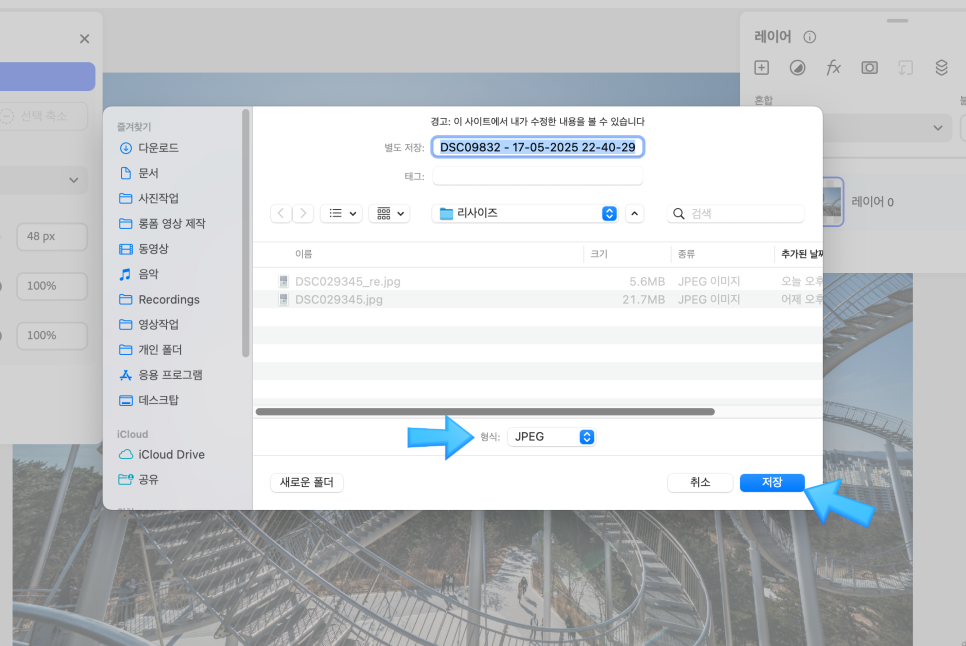Click the DSC029345_re.jpg file row
Image resolution: width=966 pixels, height=646 pixels.
pyautogui.click(x=538, y=281)
